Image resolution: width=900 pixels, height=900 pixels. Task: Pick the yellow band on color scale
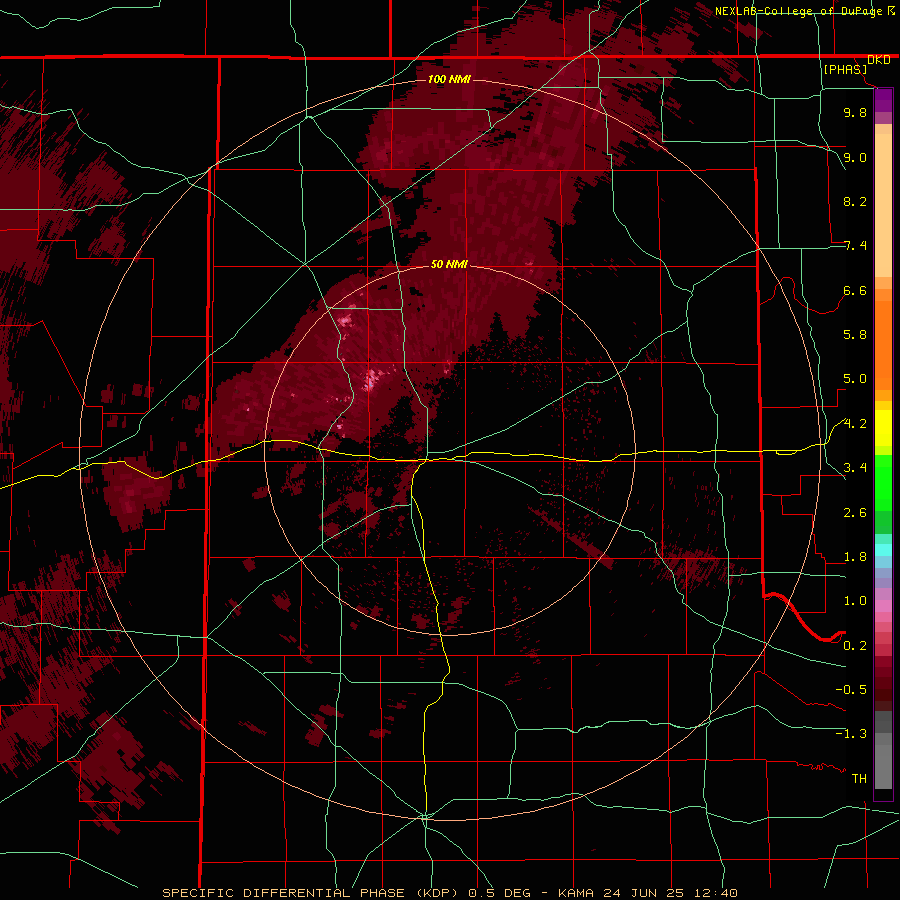tap(883, 428)
